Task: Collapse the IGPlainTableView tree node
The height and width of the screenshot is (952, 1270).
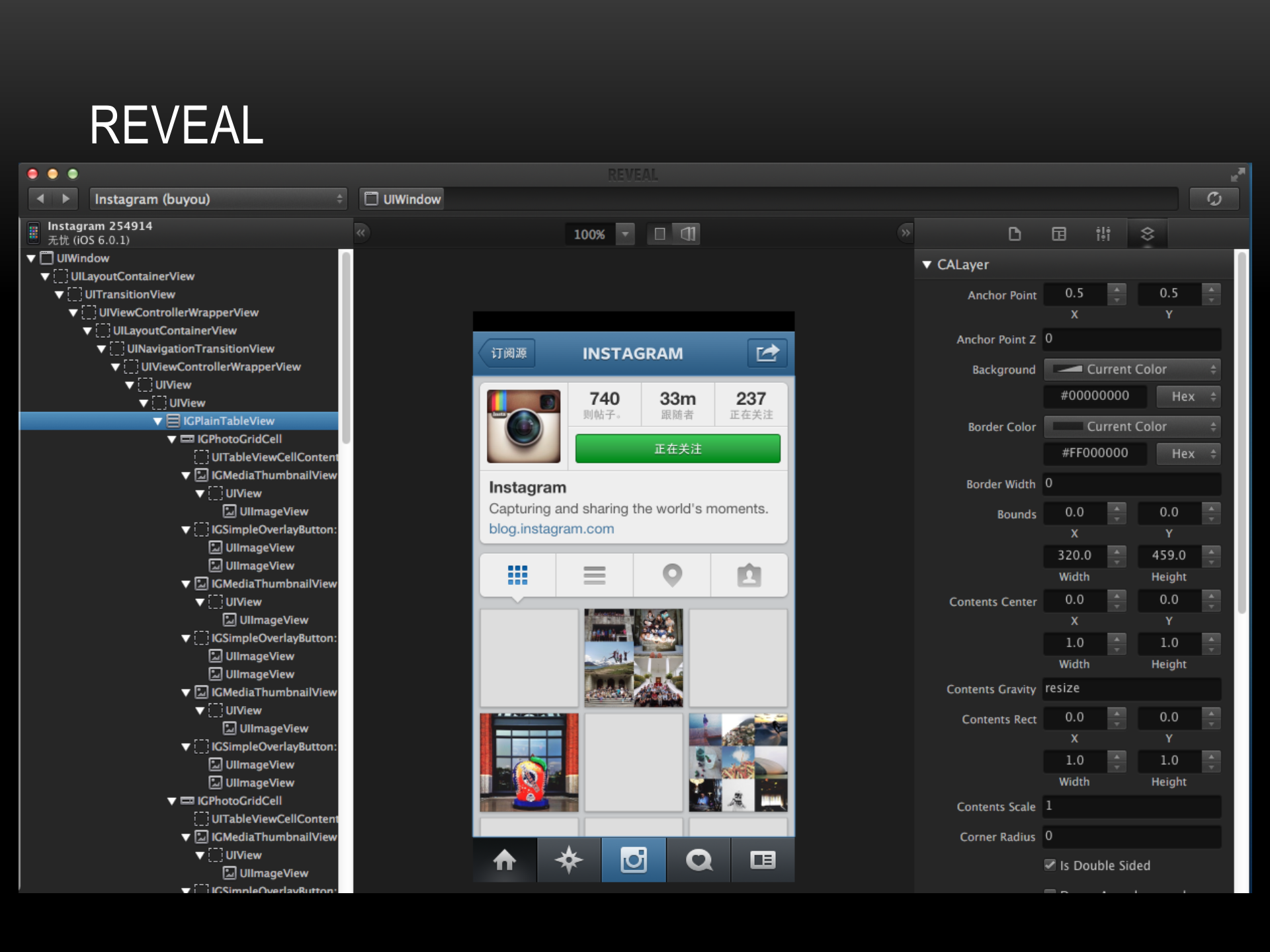Action: (157, 421)
